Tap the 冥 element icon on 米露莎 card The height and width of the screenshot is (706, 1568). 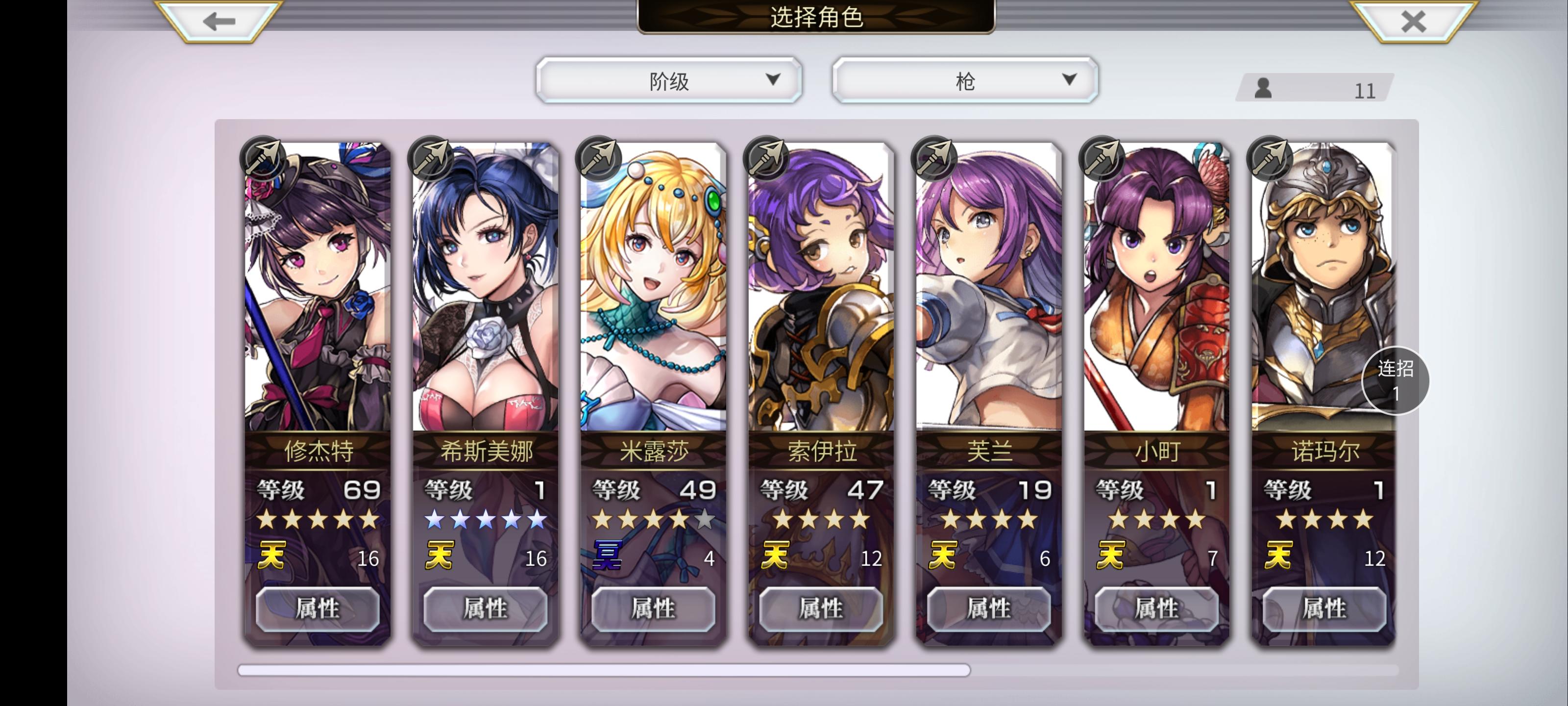608,555
